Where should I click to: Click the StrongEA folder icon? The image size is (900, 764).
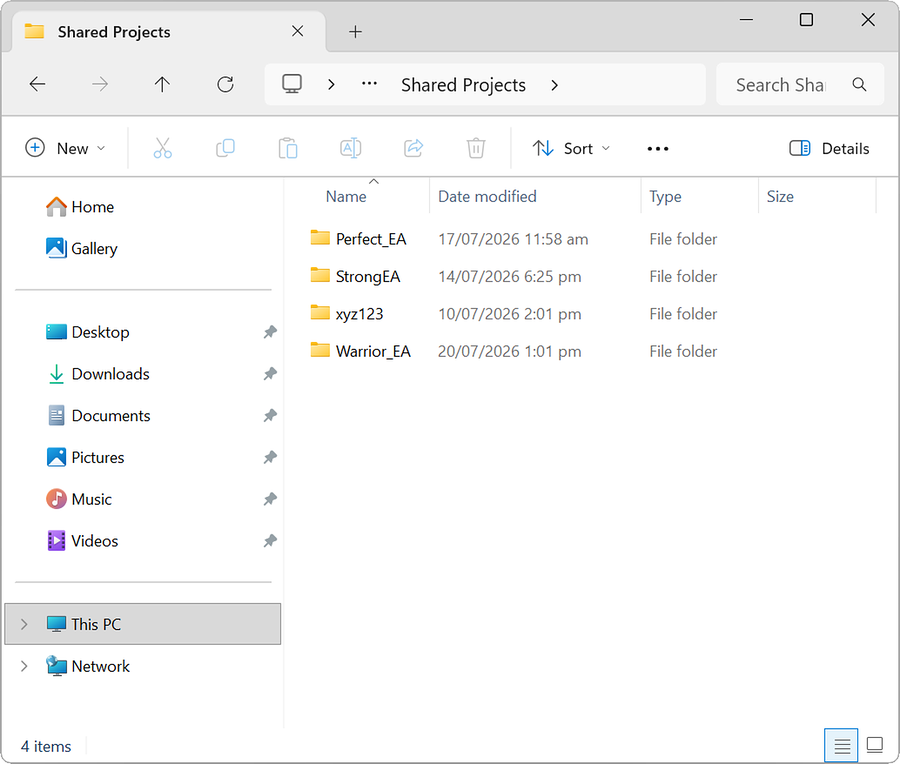click(x=320, y=275)
